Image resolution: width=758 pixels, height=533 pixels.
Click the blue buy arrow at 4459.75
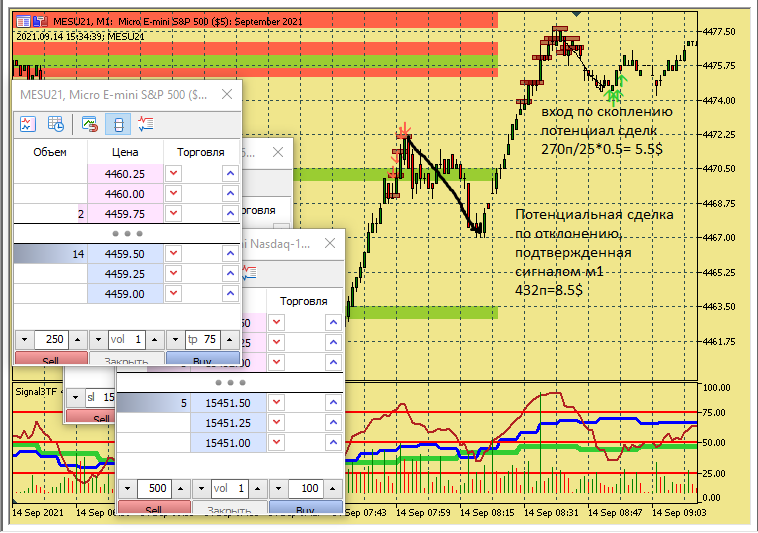tap(231, 214)
